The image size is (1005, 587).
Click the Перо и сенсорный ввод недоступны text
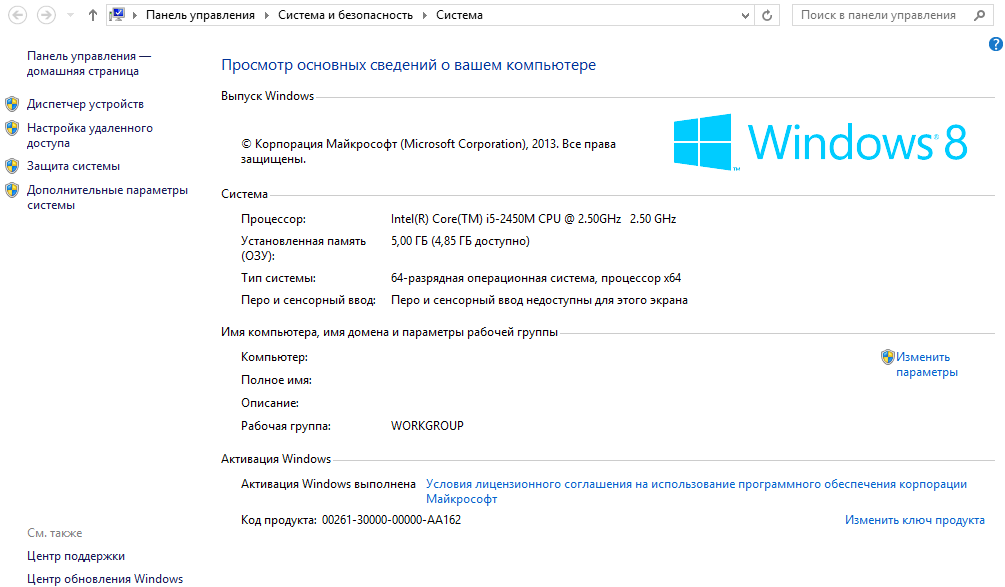tap(539, 301)
